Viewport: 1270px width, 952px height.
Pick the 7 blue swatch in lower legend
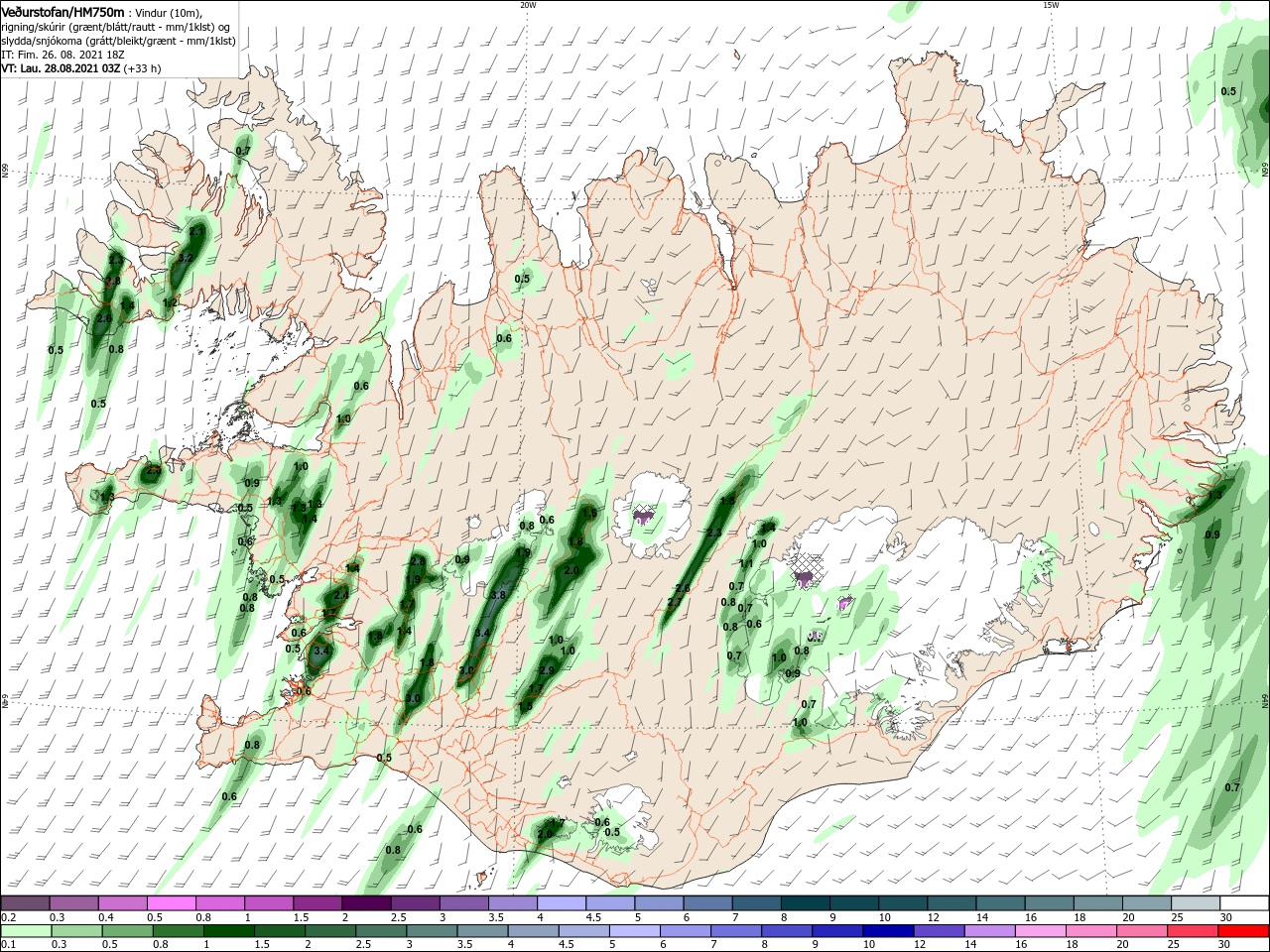(736, 931)
